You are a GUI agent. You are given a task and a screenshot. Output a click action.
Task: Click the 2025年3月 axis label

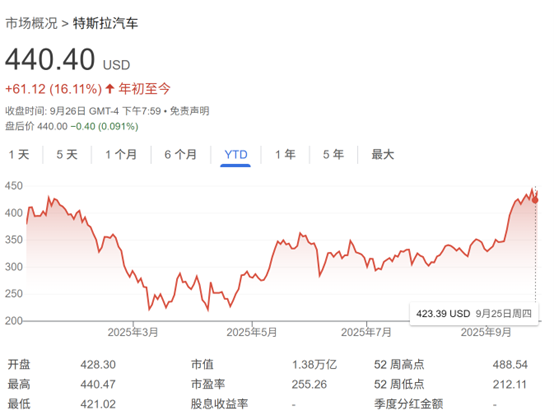point(133,332)
